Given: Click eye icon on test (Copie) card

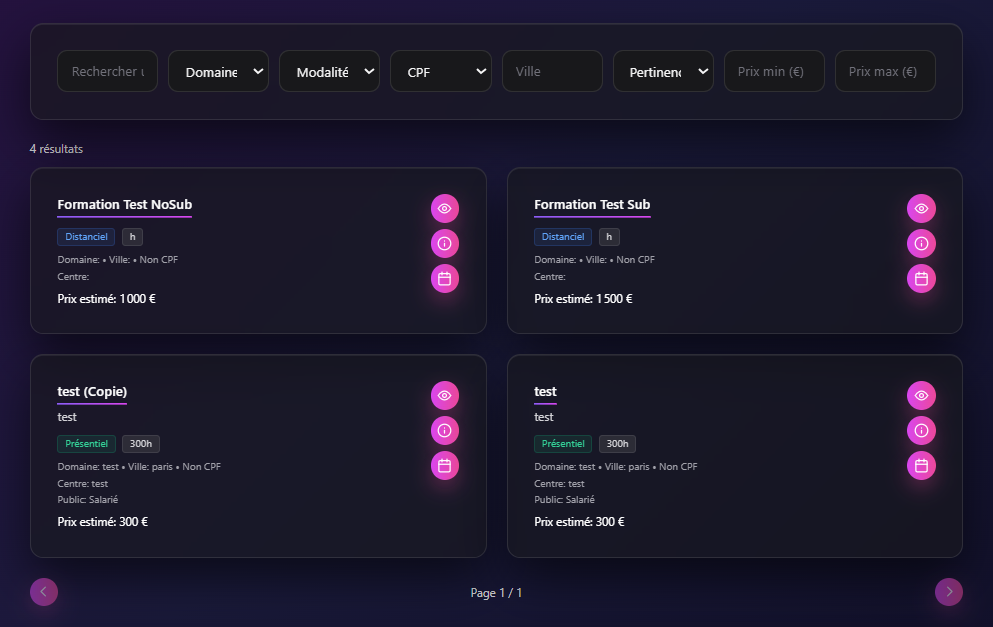Looking at the screenshot, I should point(445,395).
